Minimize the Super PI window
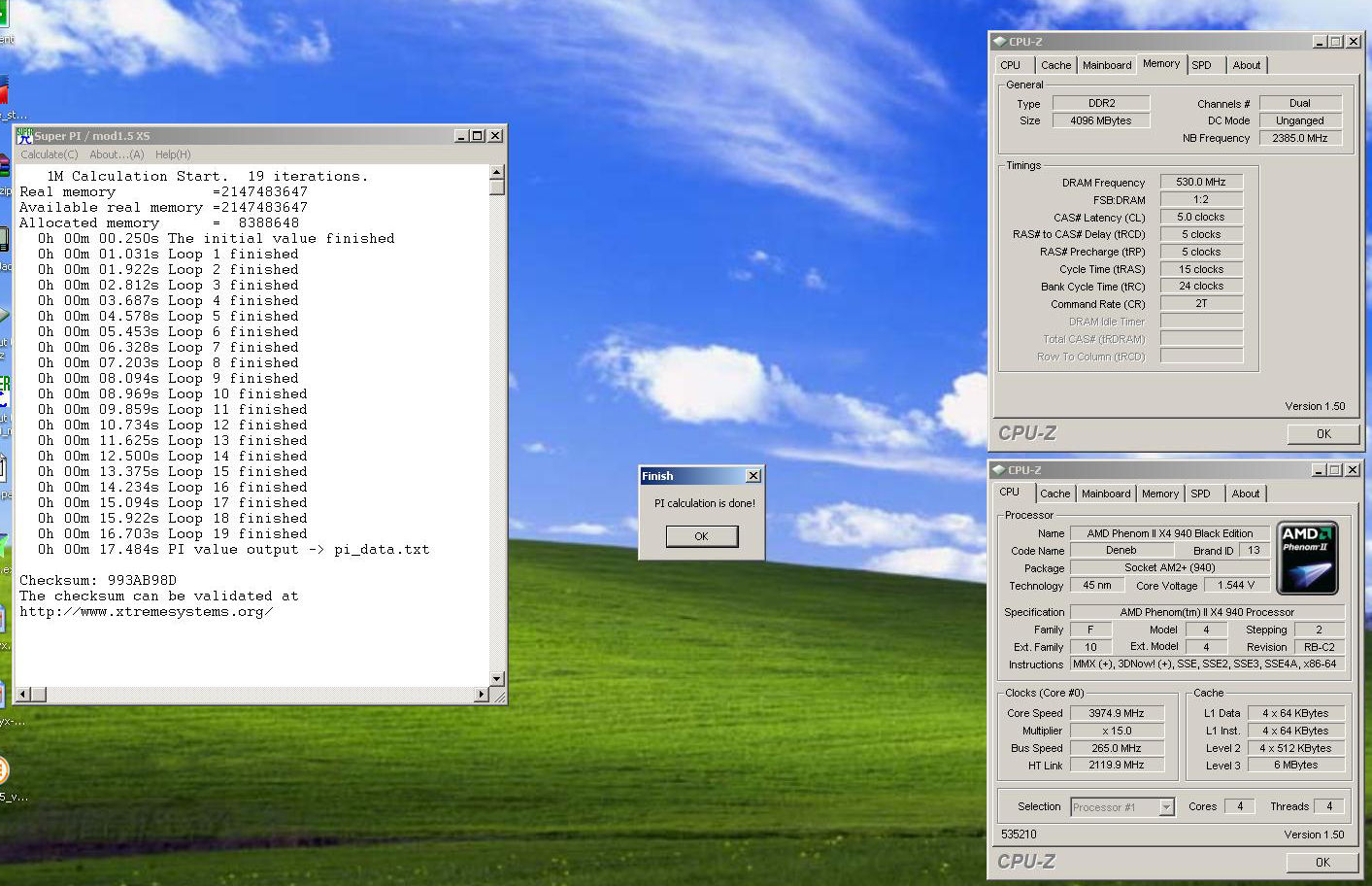The width and height of the screenshot is (1372, 886). pos(461,136)
